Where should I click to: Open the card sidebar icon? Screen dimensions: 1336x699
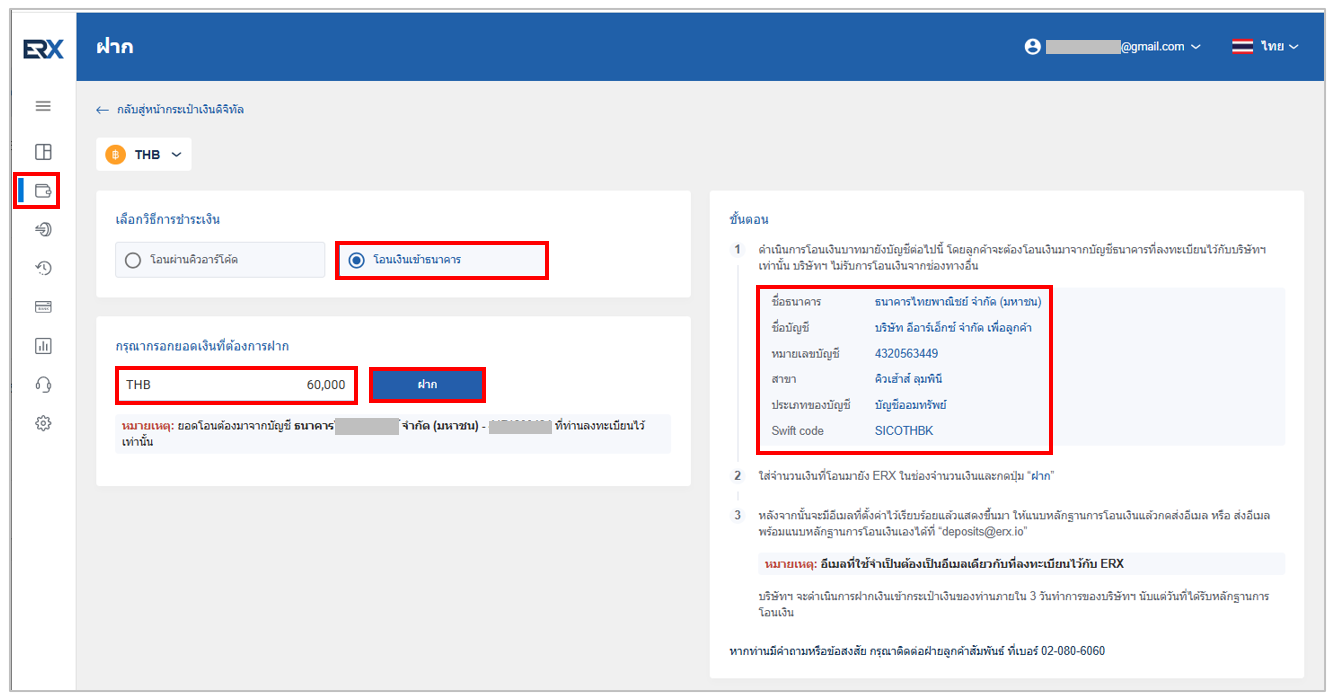(x=43, y=307)
